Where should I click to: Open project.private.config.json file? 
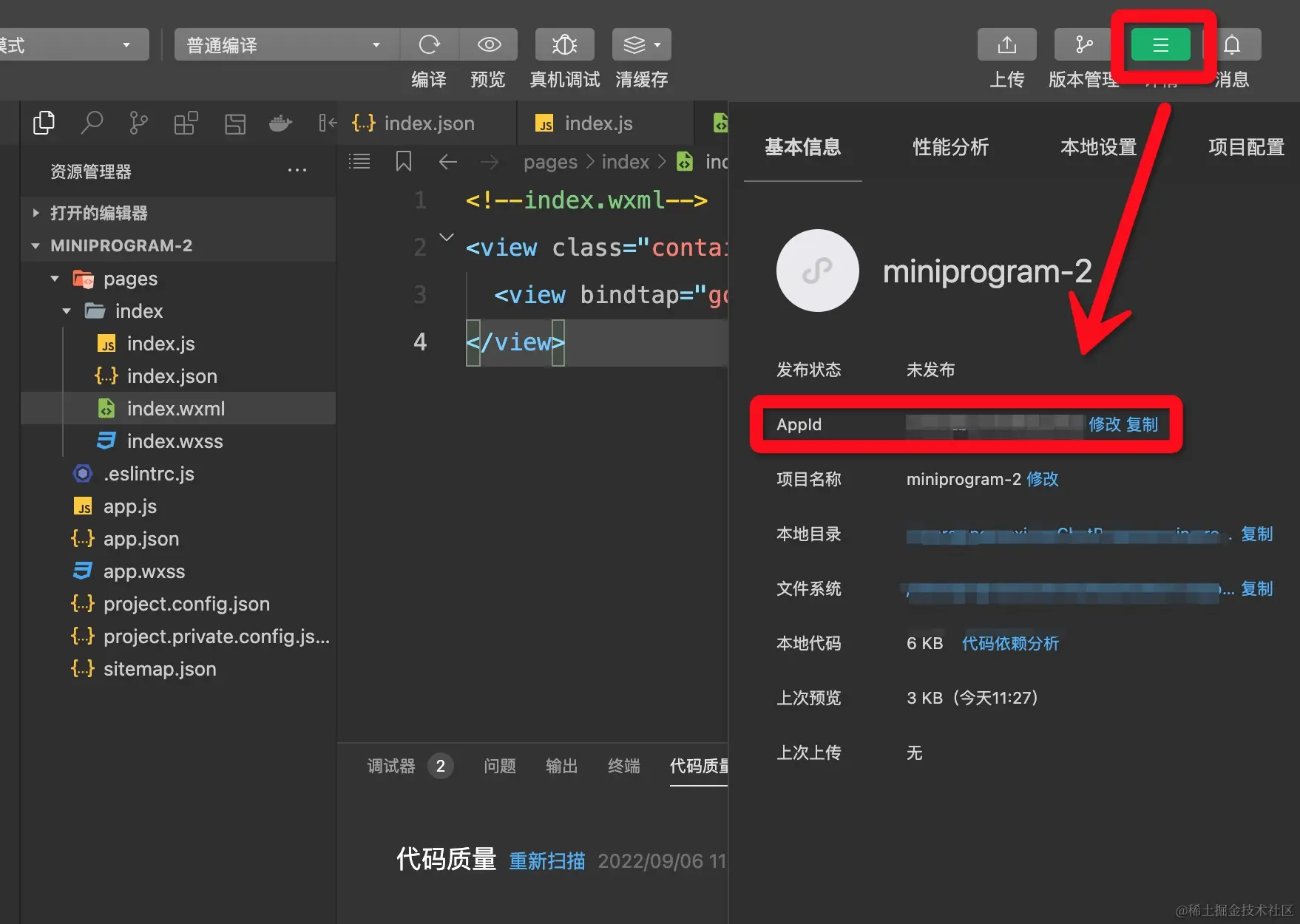(178, 636)
